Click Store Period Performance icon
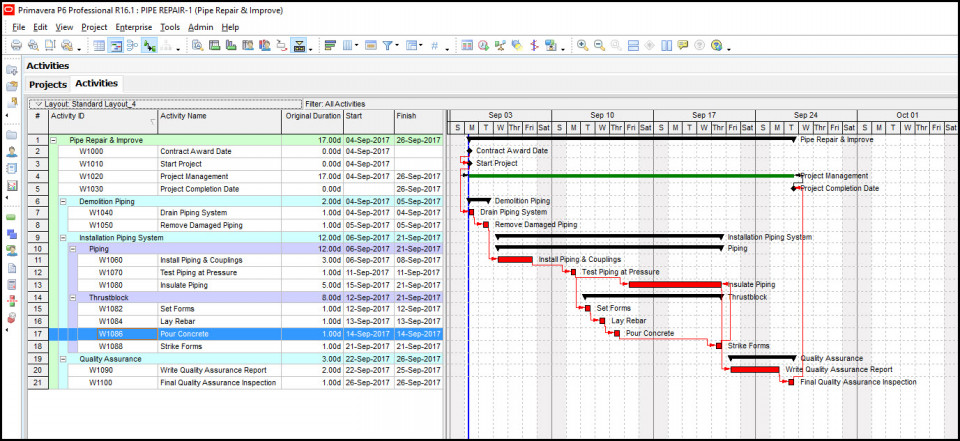 (549, 46)
